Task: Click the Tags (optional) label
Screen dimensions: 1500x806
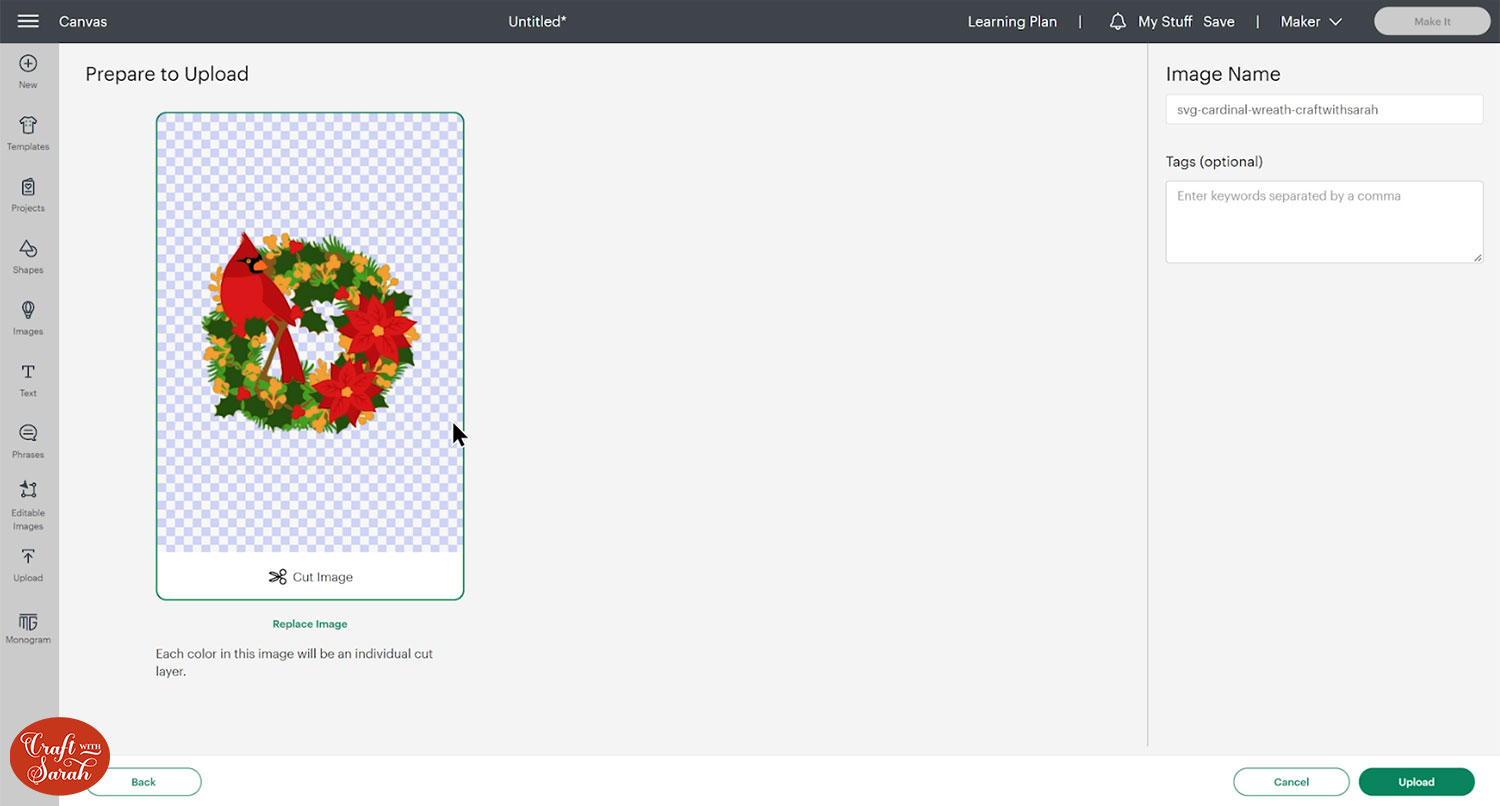Action: click(1214, 161)
